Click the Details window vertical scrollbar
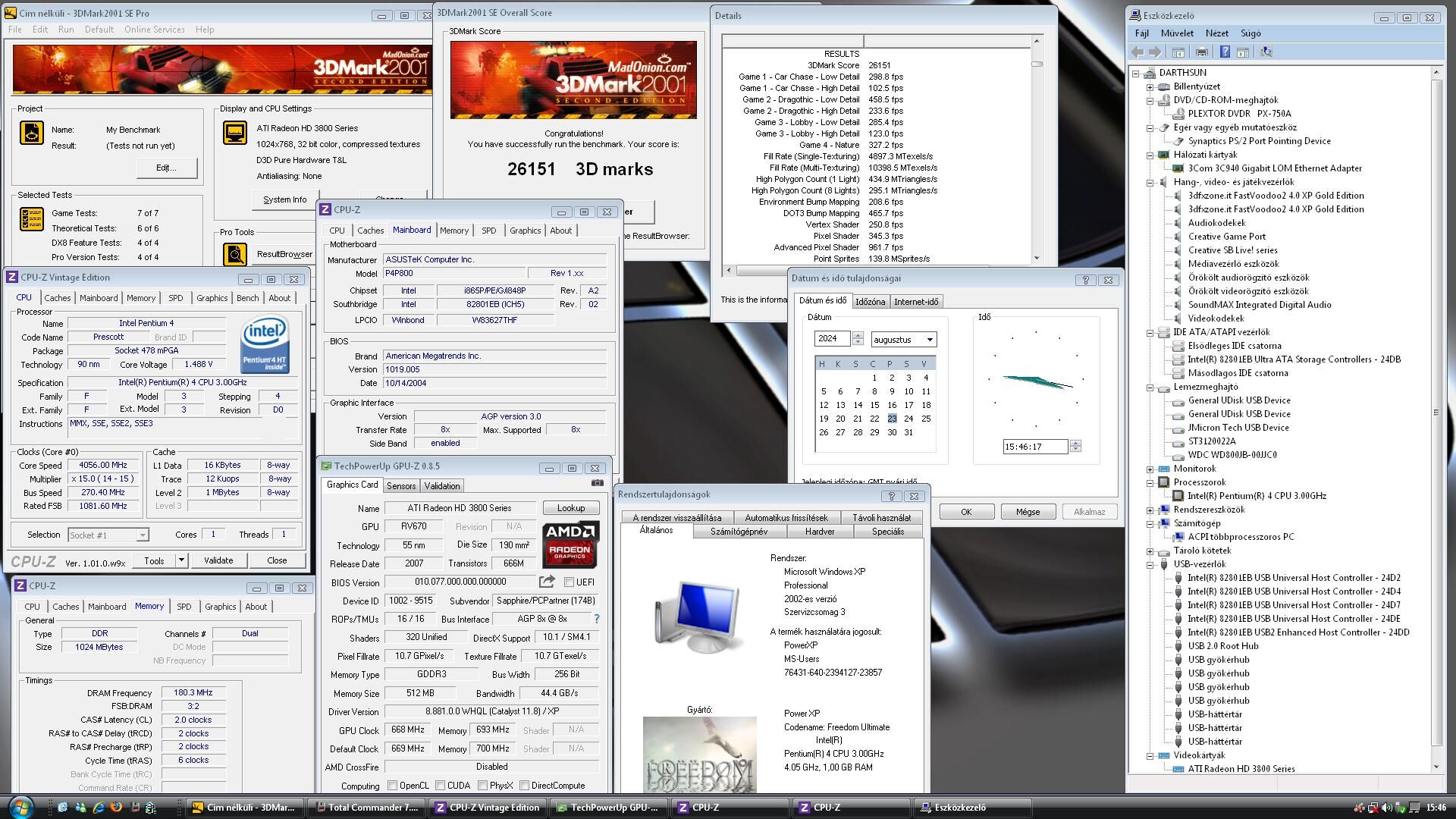 coord(1037,148)
